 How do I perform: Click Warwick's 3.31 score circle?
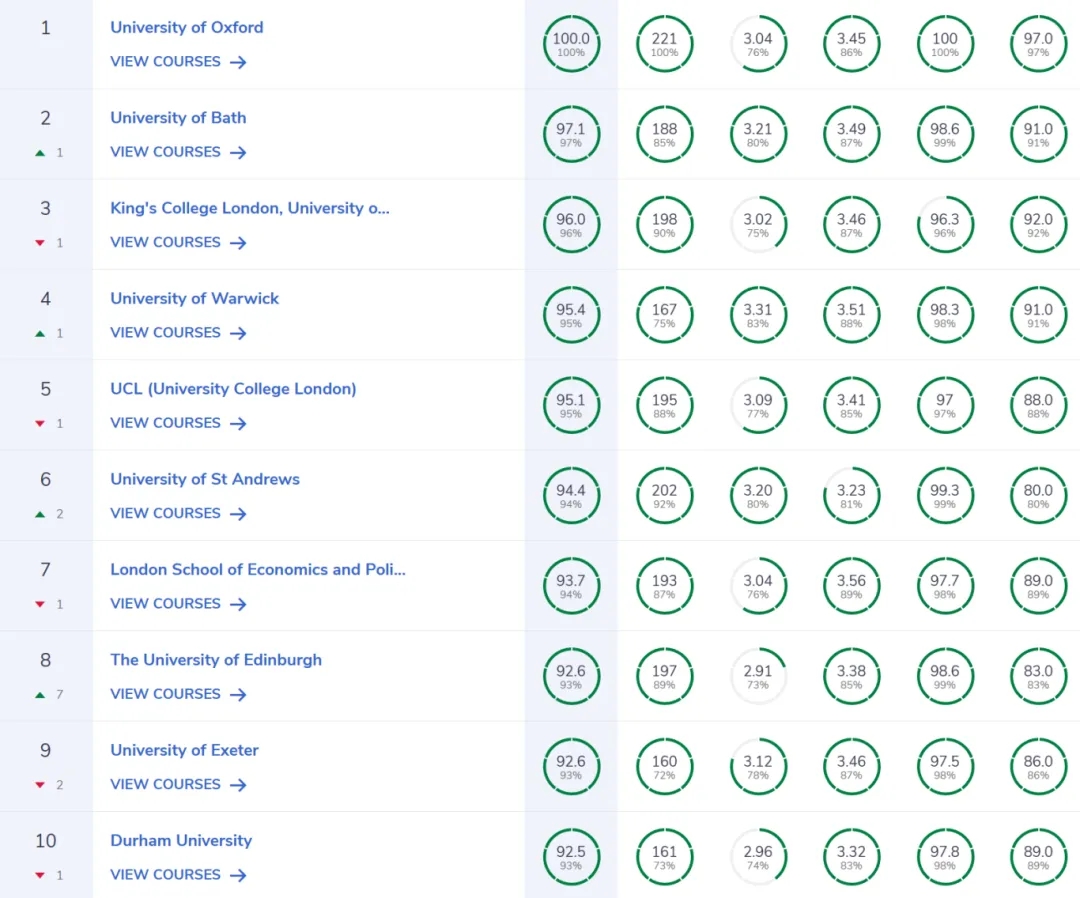[758, 315]
